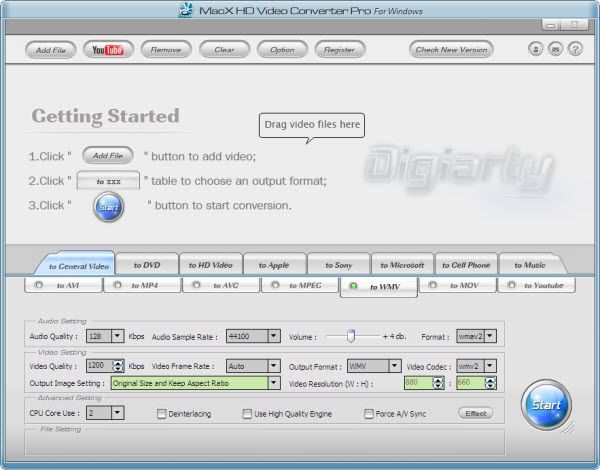Click the Add File toolbar button

[50, 49]
